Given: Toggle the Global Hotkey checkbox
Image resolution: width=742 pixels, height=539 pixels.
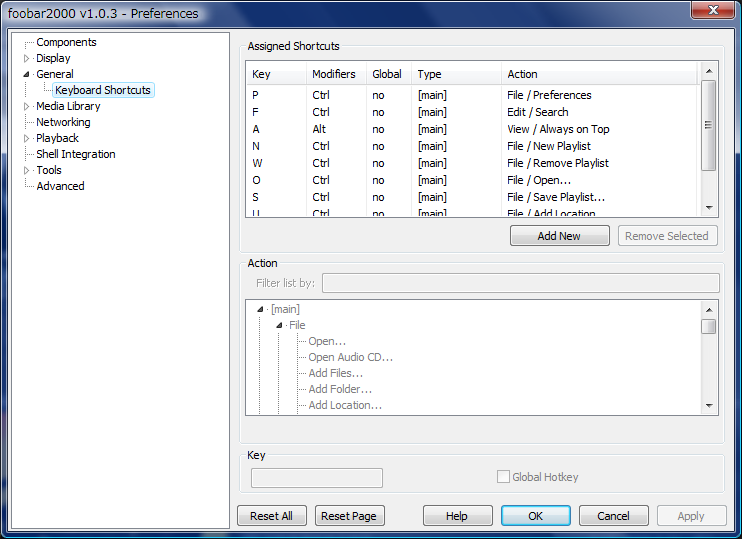Looking at the screenshot, I should 503,477.
